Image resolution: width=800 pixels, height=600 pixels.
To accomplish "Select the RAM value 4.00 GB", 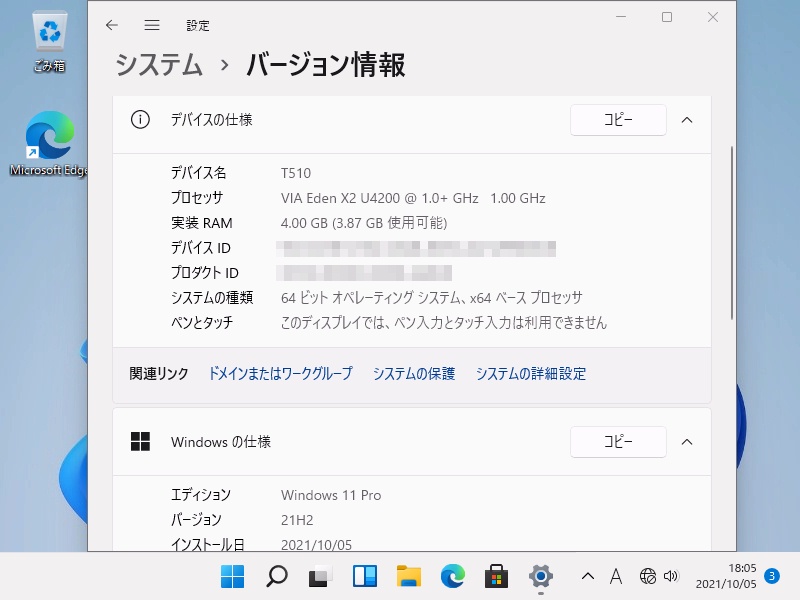I will click(364, 223).
